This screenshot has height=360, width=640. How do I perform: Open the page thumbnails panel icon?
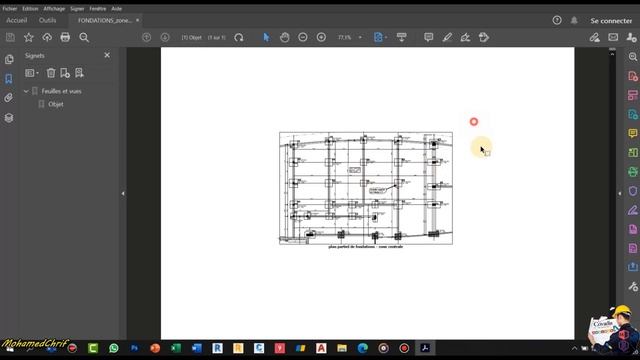coord(9,60)
